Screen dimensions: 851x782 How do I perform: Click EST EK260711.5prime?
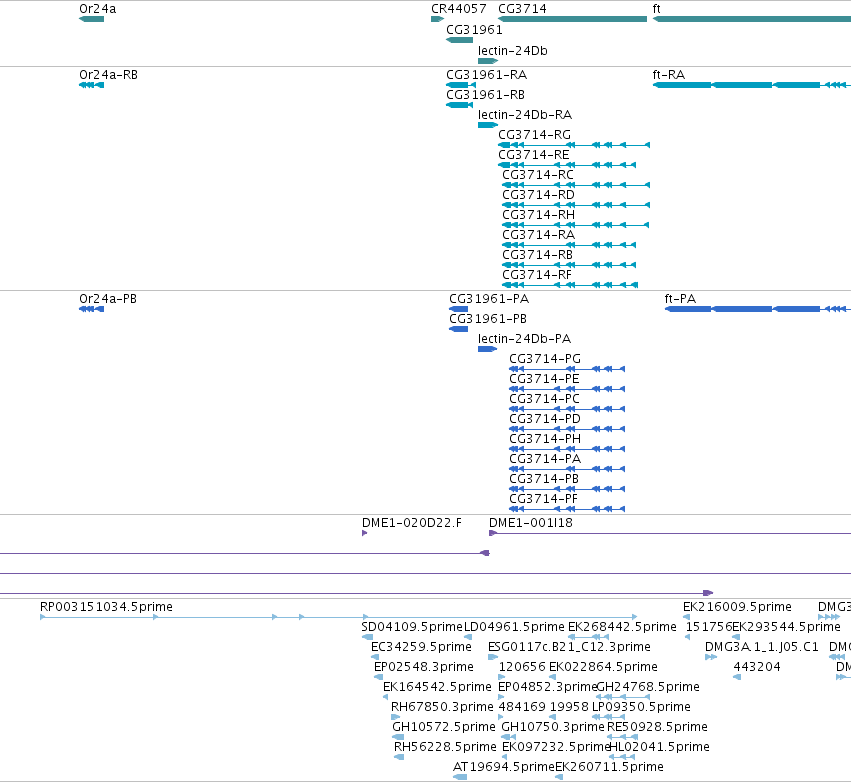tap(559, 777)
